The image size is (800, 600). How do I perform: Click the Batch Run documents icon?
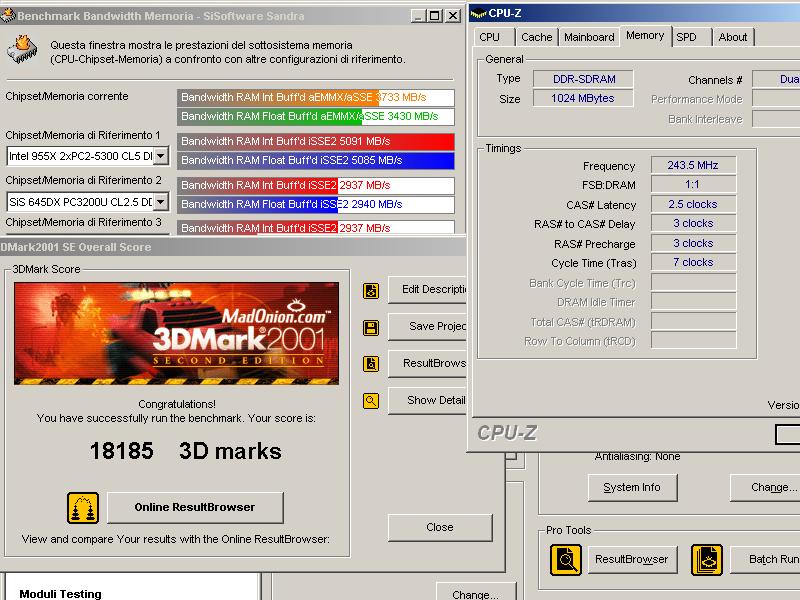click(x=707, y=560)
